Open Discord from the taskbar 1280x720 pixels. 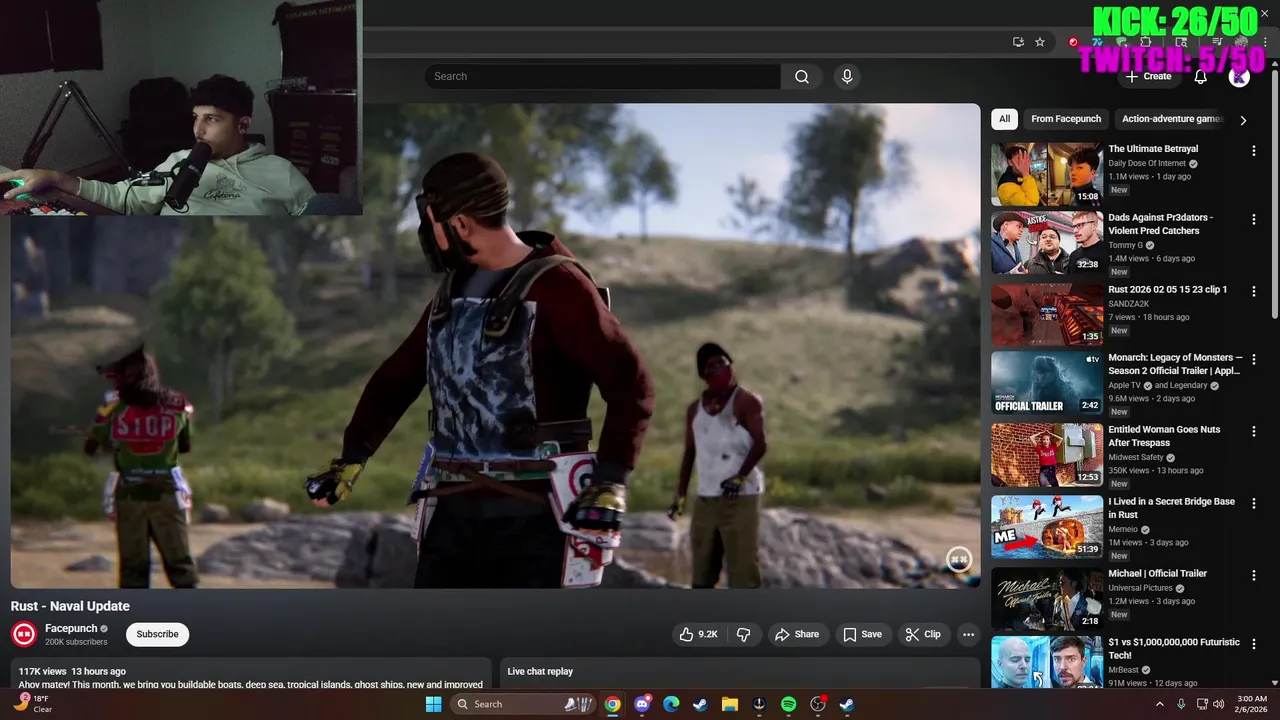pyautogui.click(x=642, y=704)
